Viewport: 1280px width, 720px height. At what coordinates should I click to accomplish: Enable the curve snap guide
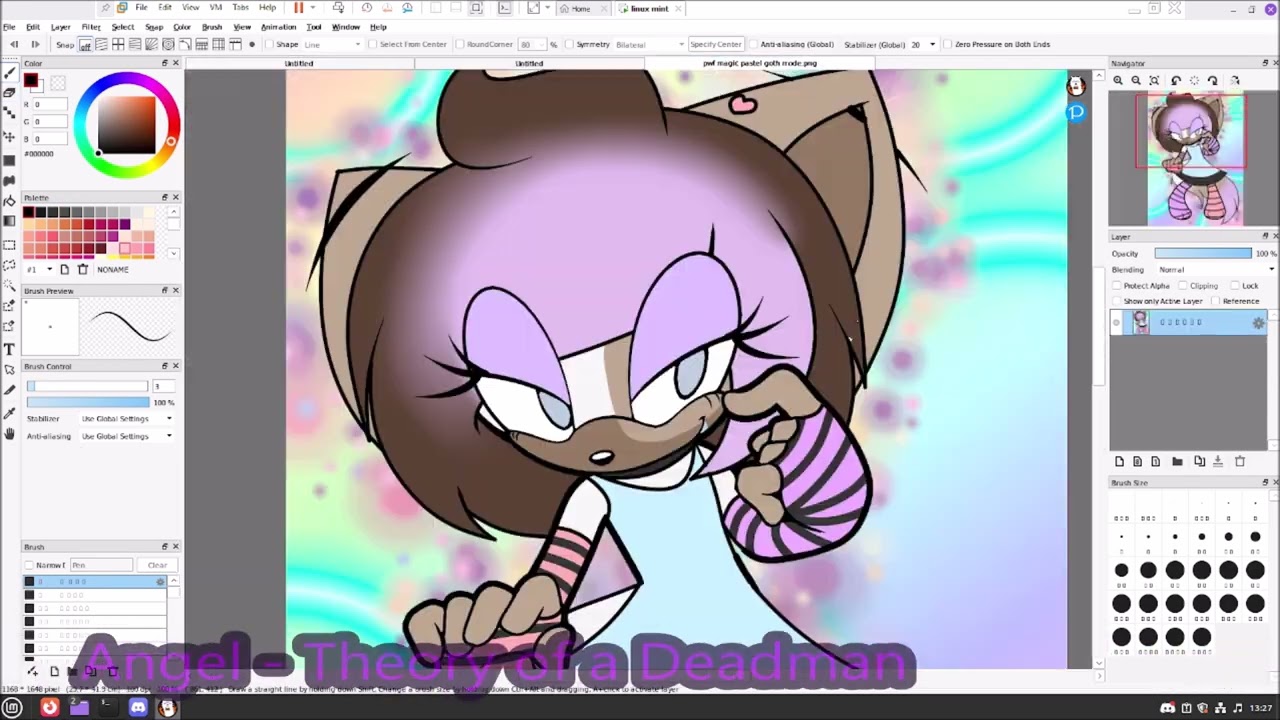185,44
